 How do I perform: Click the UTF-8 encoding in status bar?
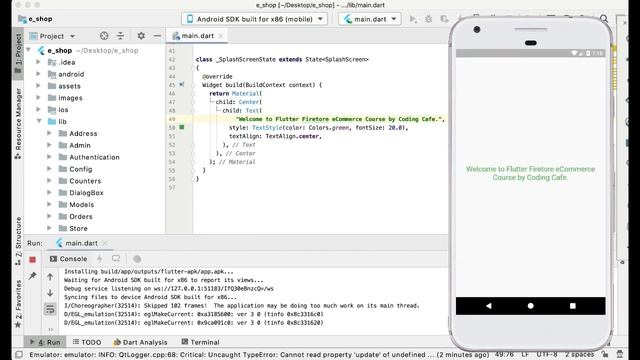coord(547,354)
